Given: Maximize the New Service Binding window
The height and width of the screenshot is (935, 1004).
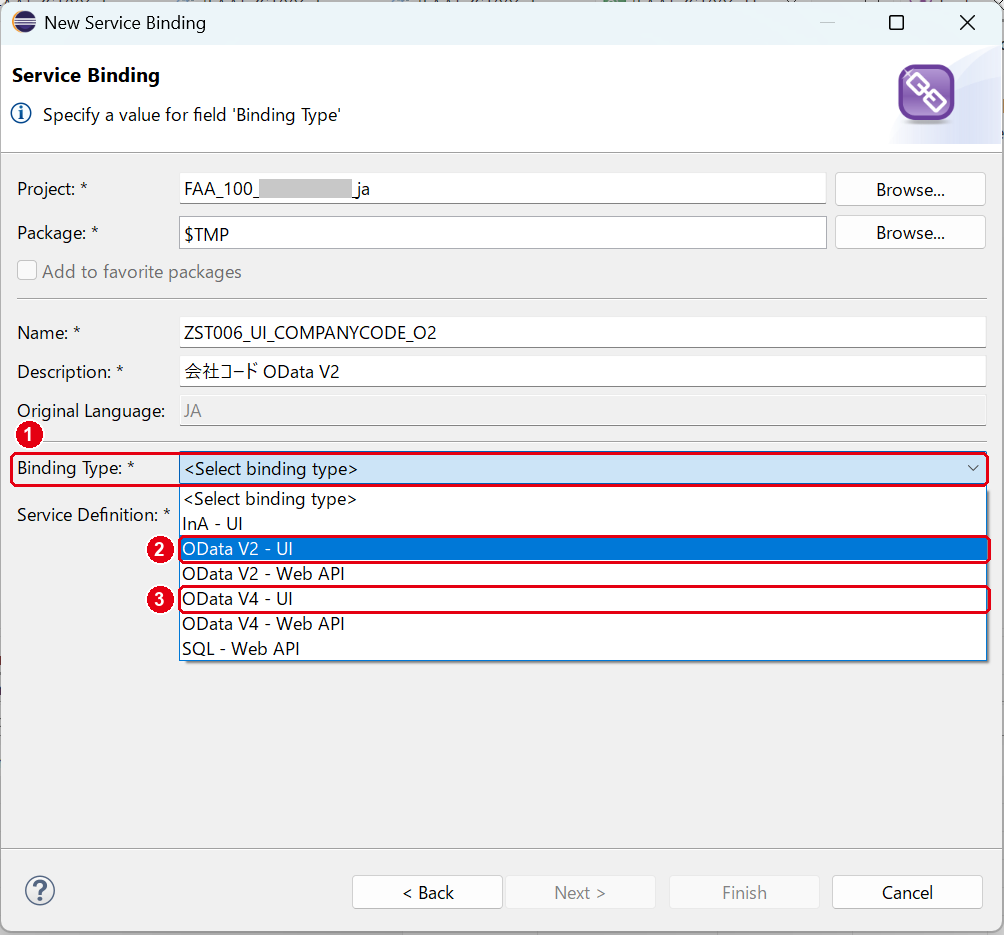Looking at the screenshot, I should tap(896, 23).
